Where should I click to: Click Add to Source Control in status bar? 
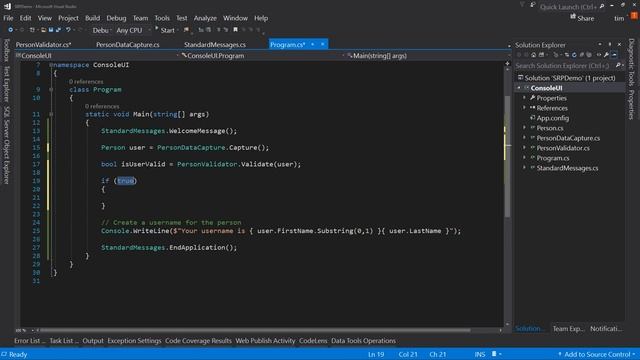click(x=597, y=354)
